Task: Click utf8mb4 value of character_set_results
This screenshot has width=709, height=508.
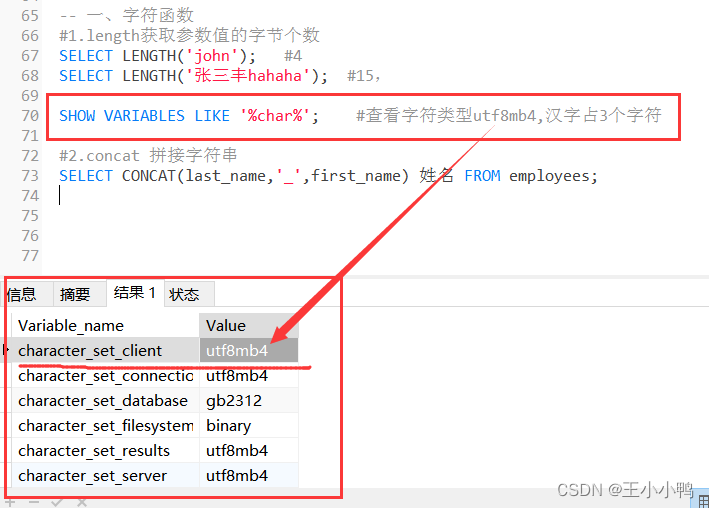Action: (249, 451)
